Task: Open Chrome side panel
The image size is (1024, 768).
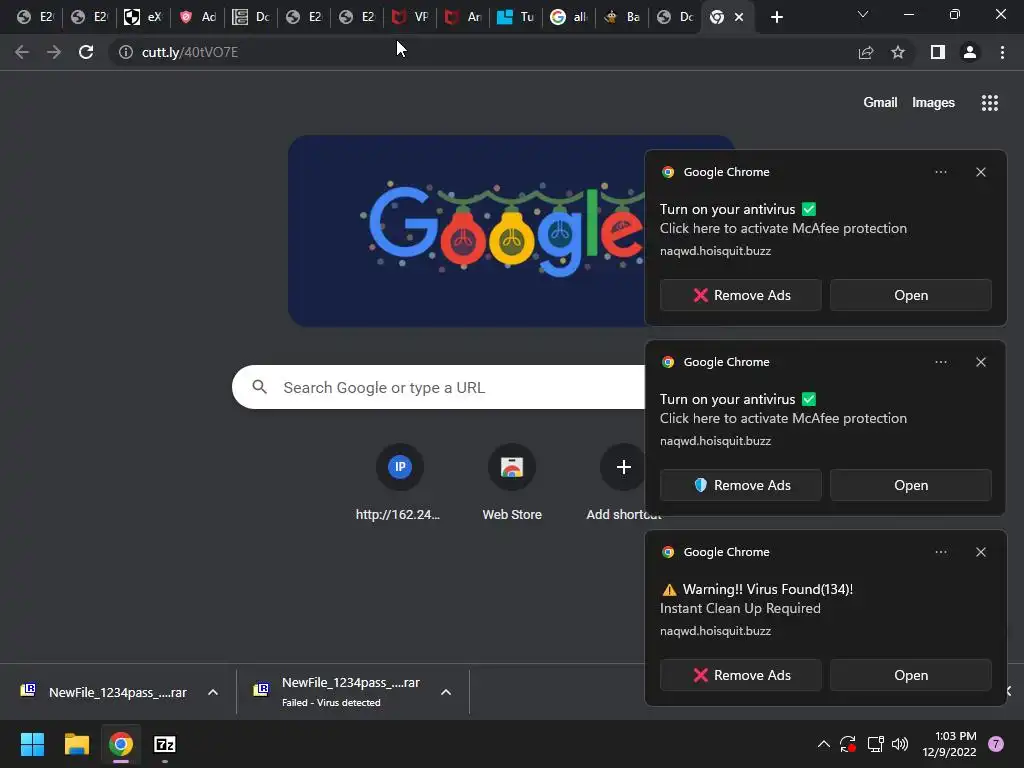Action: tap(938, 52)
